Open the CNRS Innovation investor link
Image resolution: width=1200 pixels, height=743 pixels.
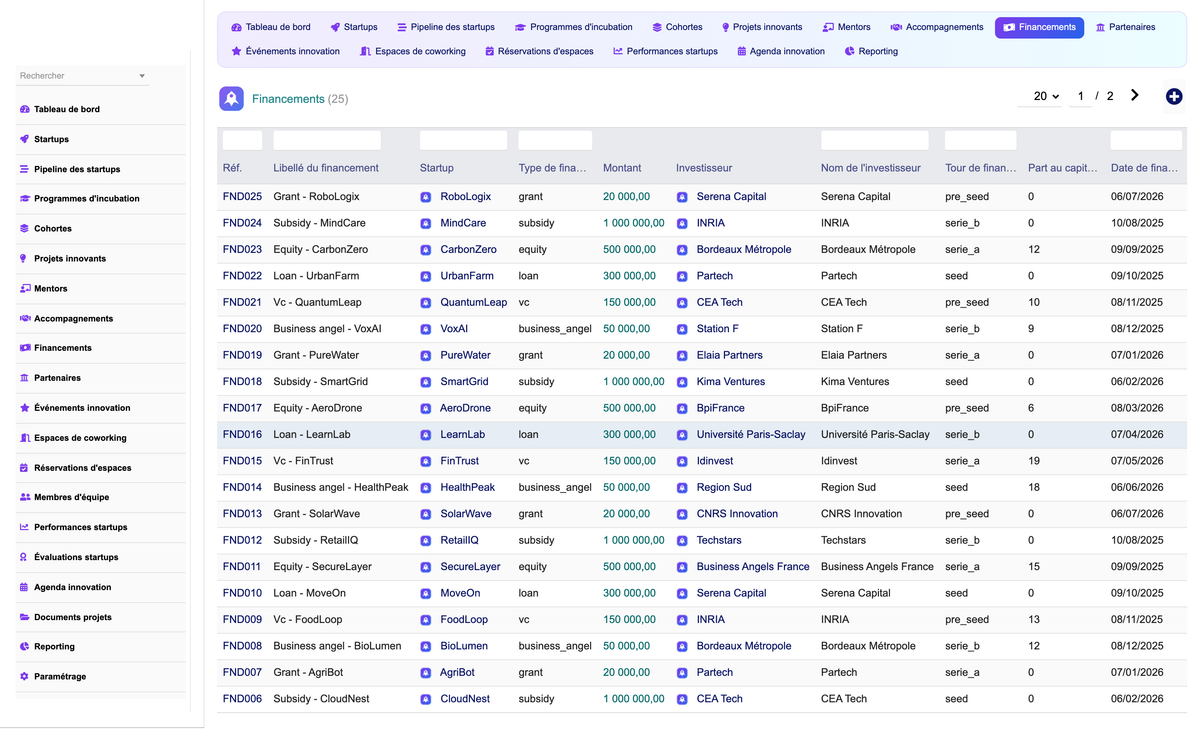click(737, 514)
